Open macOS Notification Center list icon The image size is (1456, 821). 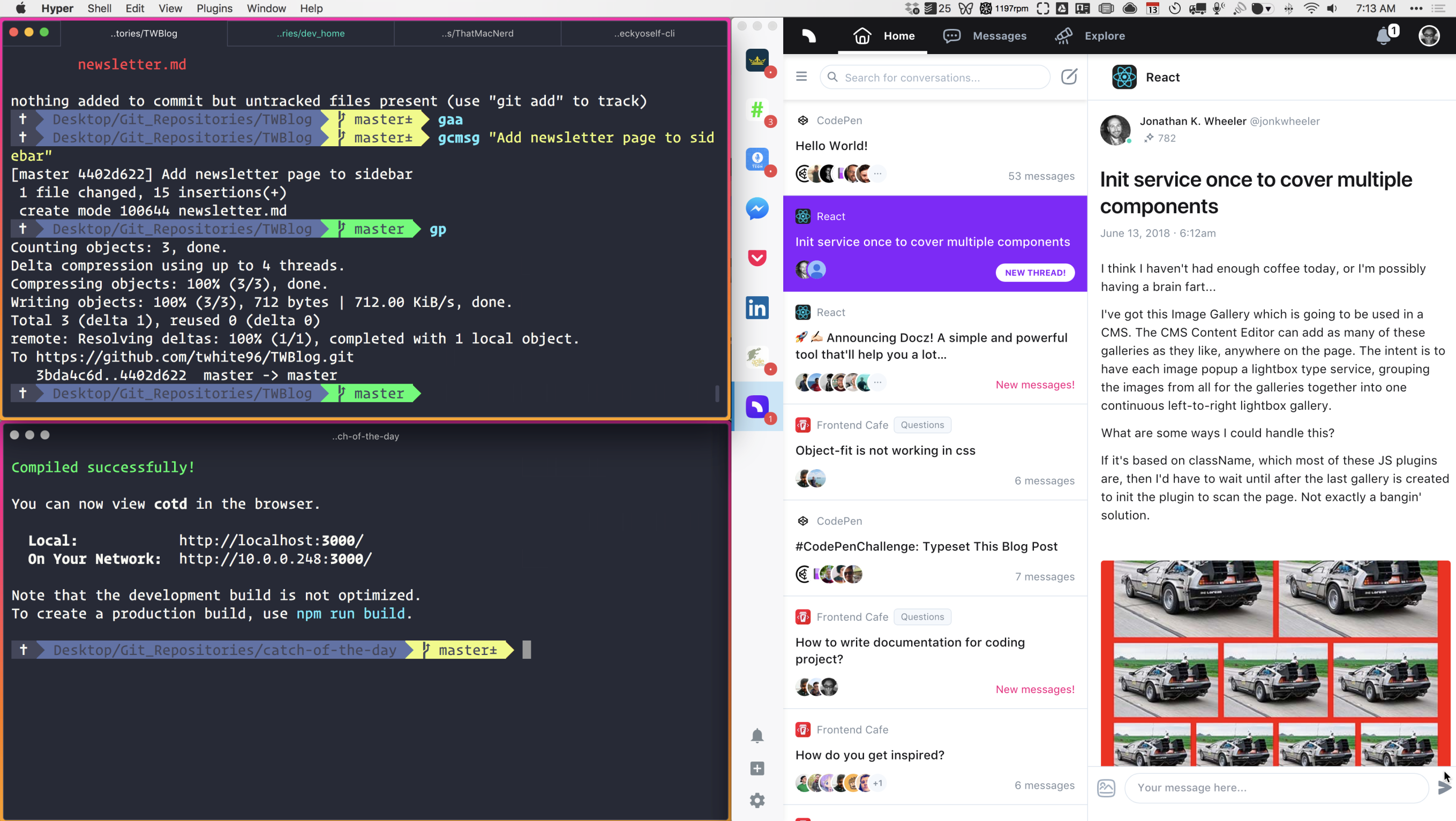point(1438,9)
